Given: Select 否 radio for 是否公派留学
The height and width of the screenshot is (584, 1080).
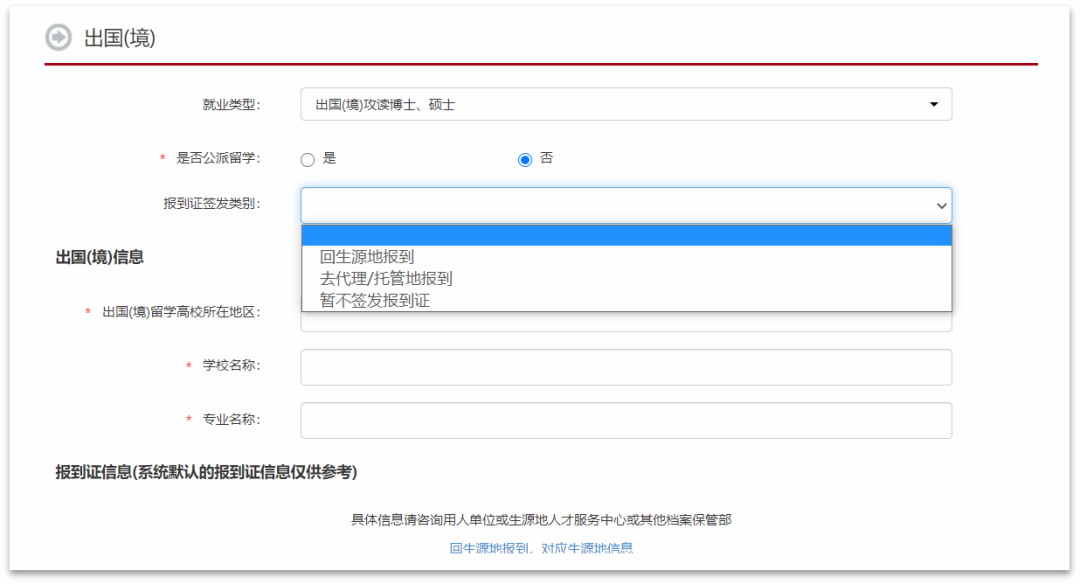Looking at the screenshot, I should click(x=525, y=160).
